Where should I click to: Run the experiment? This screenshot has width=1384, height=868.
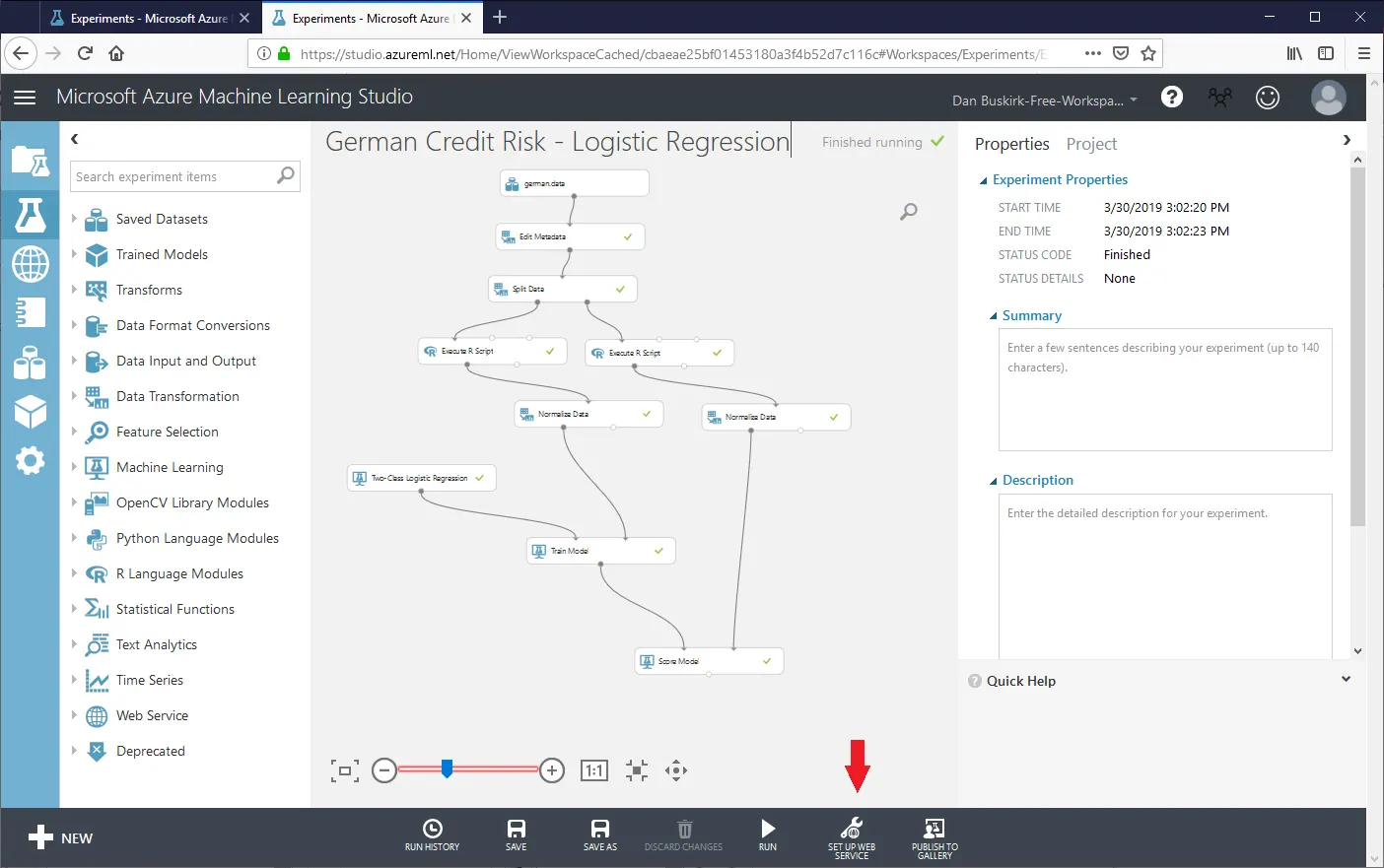[768, 835]
